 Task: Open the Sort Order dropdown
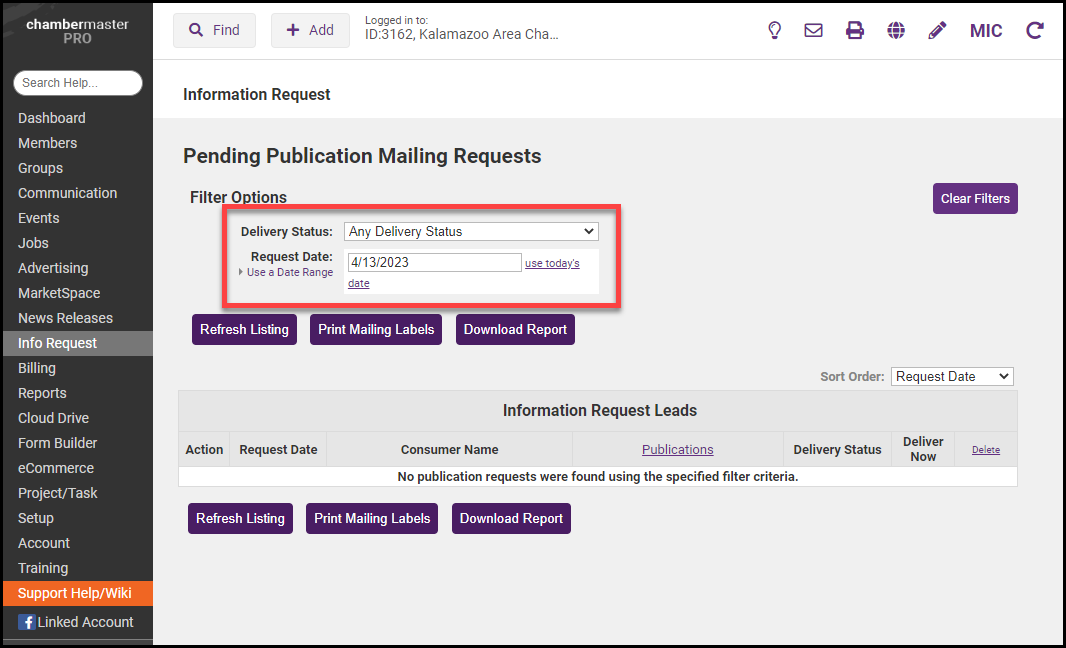coord(951,376)
